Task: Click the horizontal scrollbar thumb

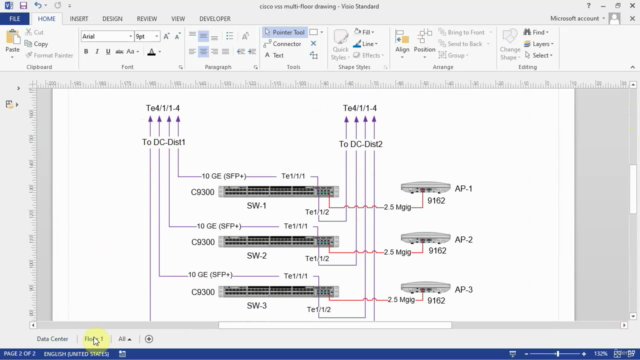Action: point(335,325)
